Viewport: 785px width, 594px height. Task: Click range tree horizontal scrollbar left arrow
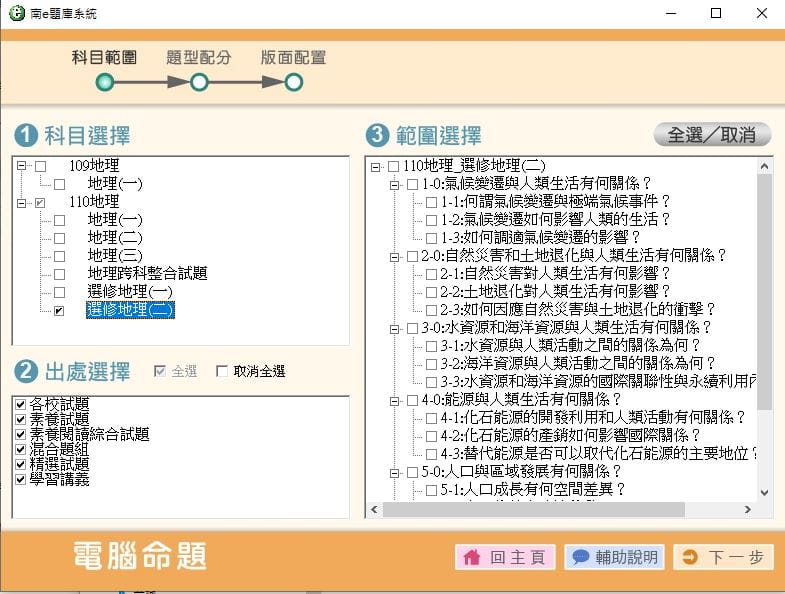[374, 510]
